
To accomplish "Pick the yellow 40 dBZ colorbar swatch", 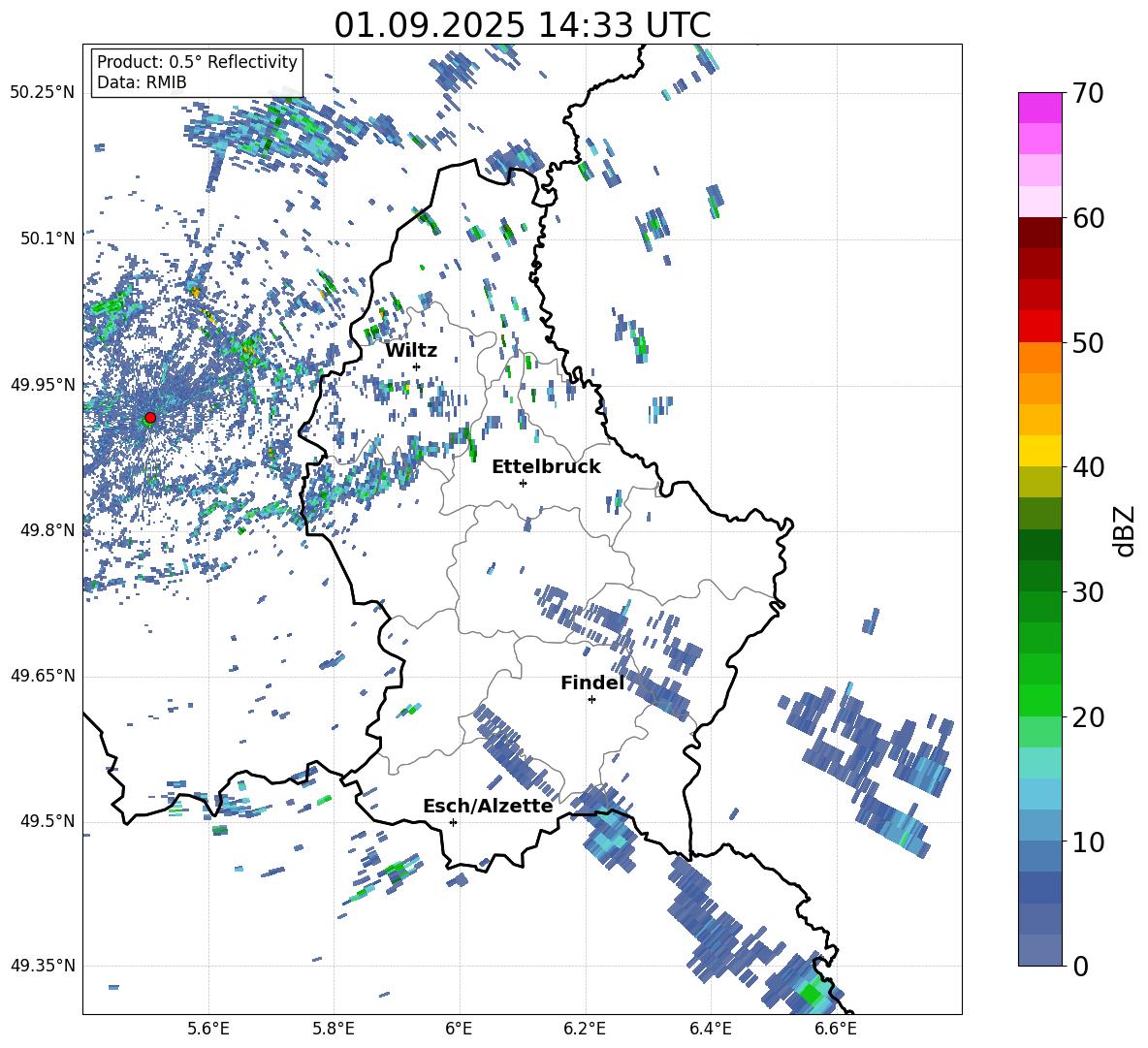I will (1039, 451).
